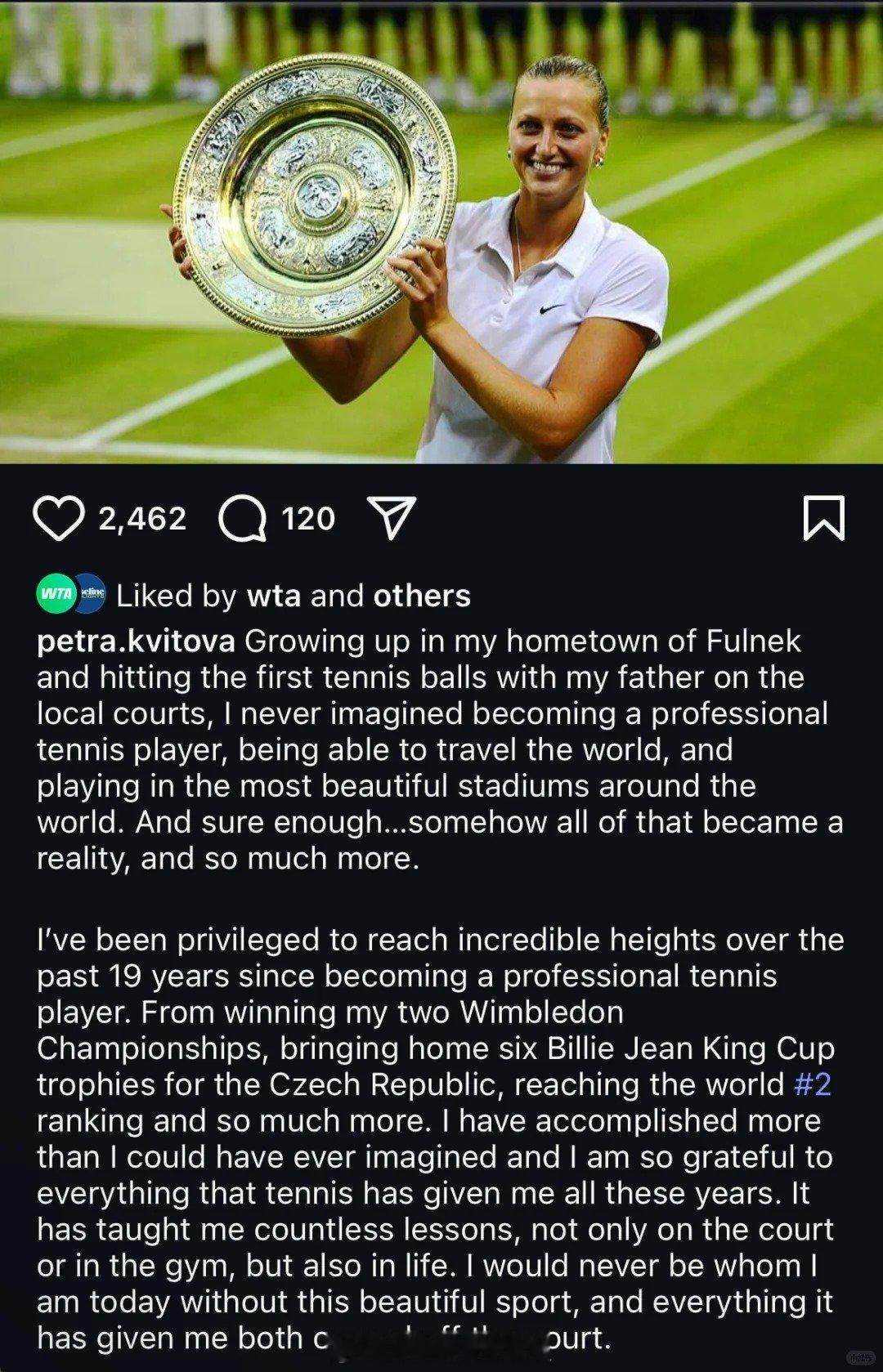Image resolution: width=883 pixels, height=1372 pixels.
Task: Visit the petra.kvitova profile username
Action: point(136,641)
